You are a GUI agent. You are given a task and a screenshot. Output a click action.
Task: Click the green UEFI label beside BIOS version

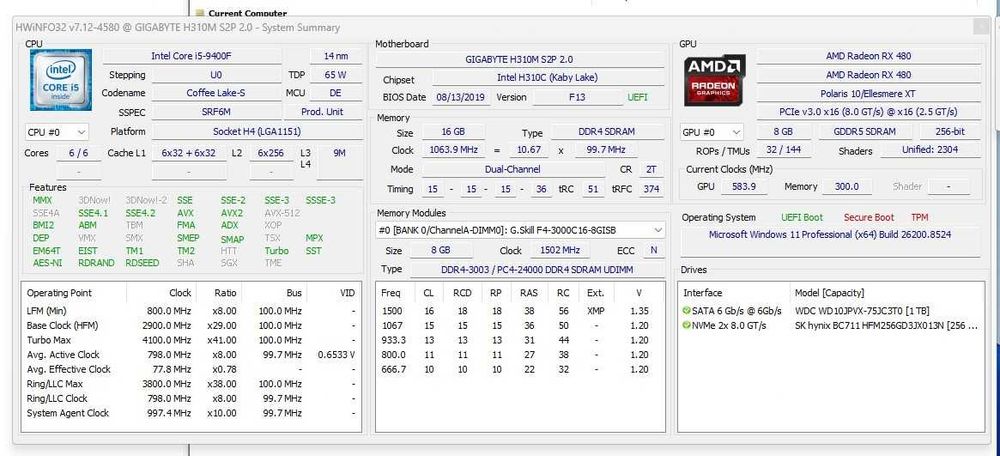[638, 98]
